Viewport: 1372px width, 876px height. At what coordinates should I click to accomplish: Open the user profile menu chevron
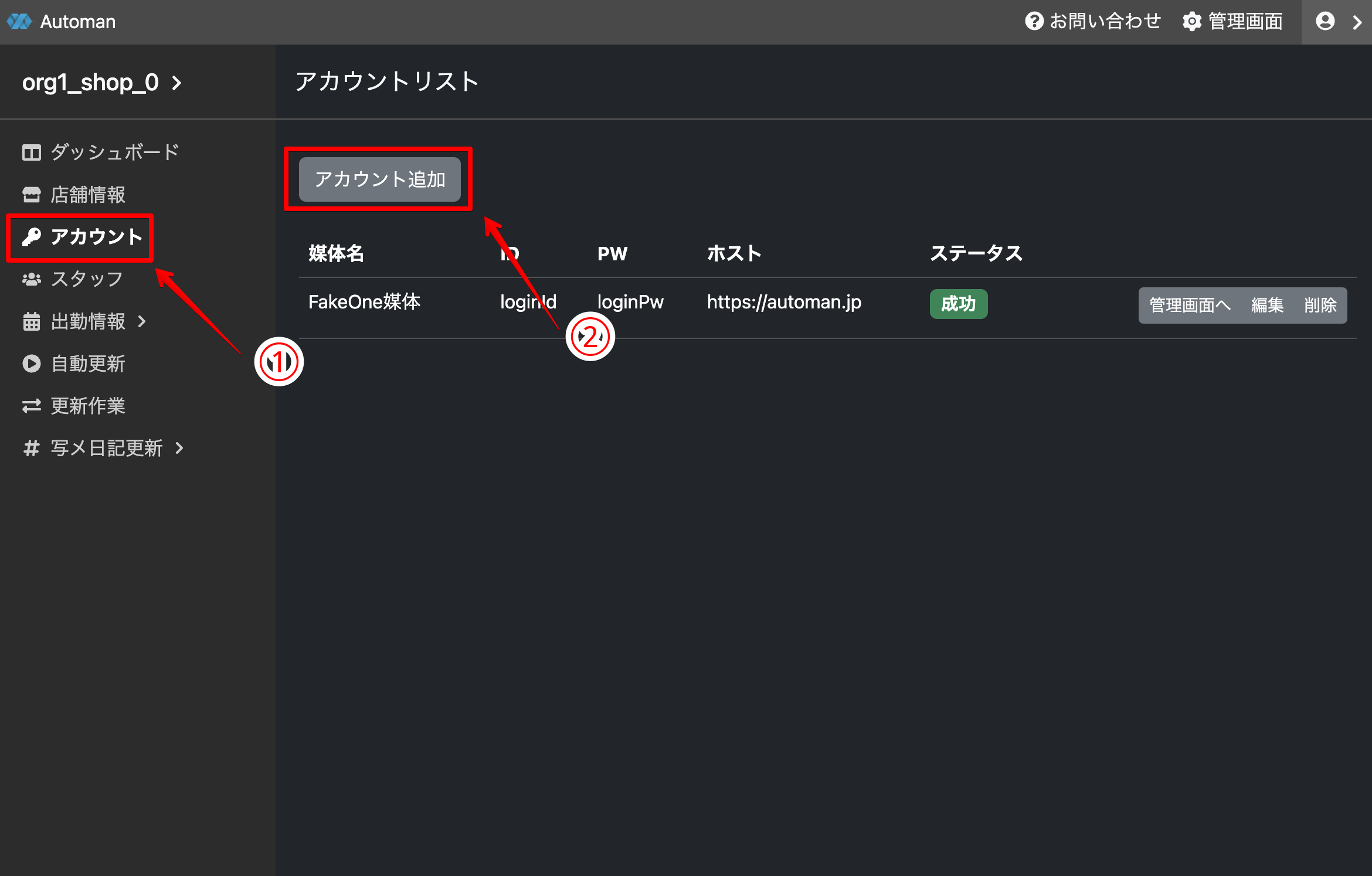[x=1357, y=22]
